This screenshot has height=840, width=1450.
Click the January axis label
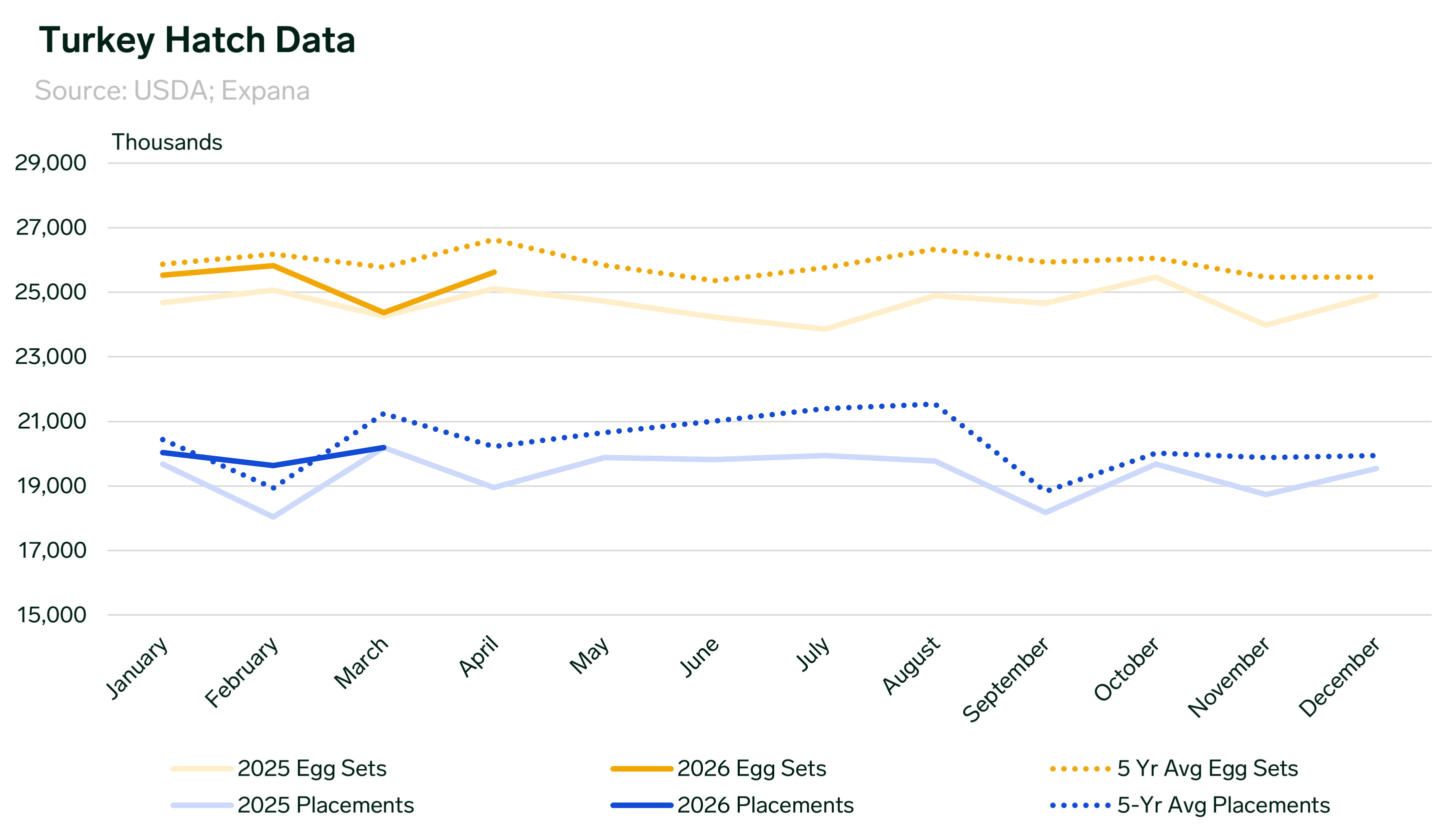(138, 668)
